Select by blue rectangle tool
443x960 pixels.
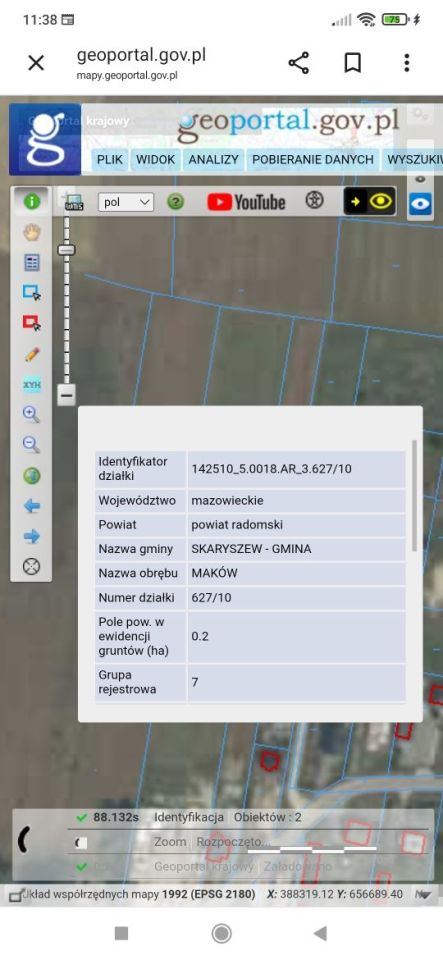pyautogui.click(x=31, y=293)
